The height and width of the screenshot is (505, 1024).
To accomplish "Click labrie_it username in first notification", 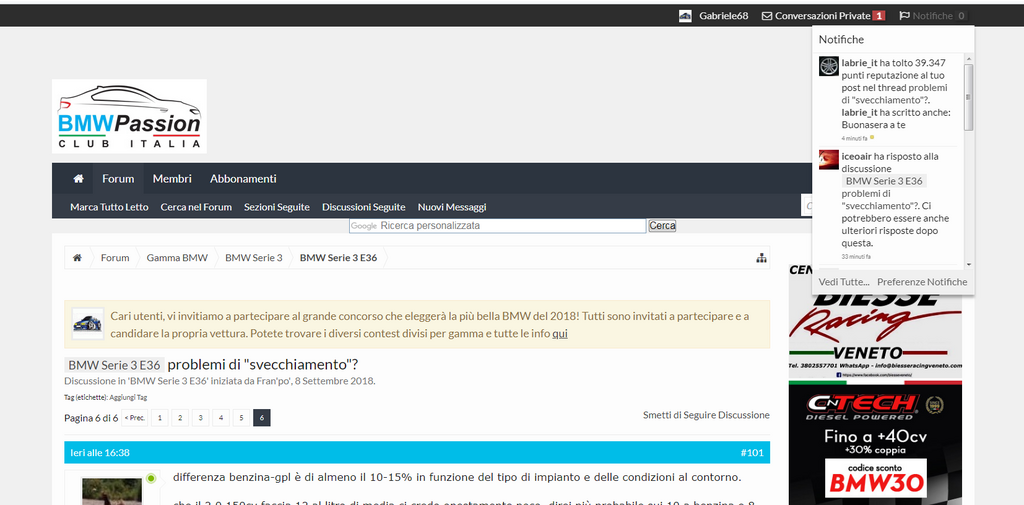I will [859, 63].
